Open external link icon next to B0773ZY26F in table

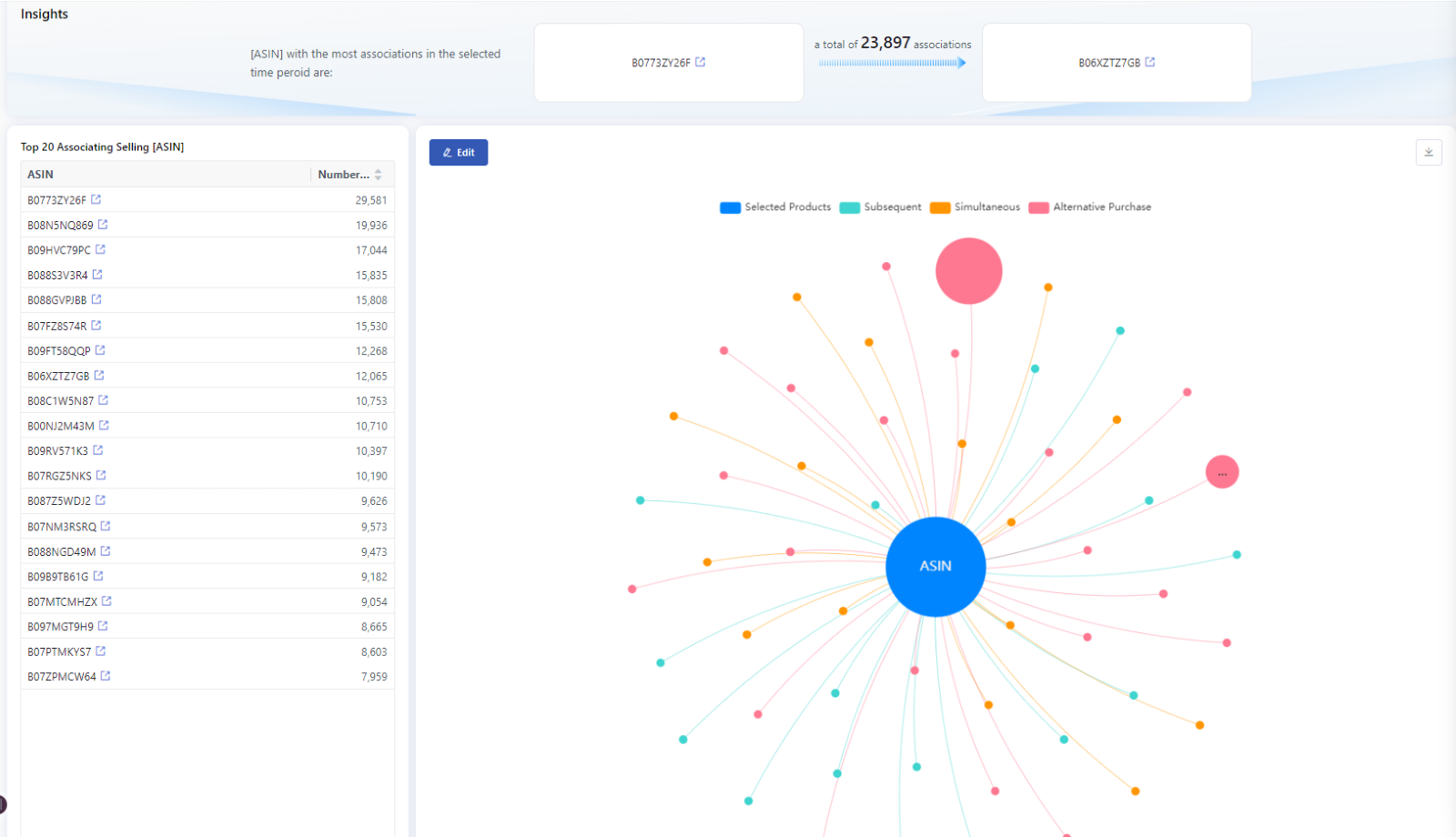click(x=96, y=199)
